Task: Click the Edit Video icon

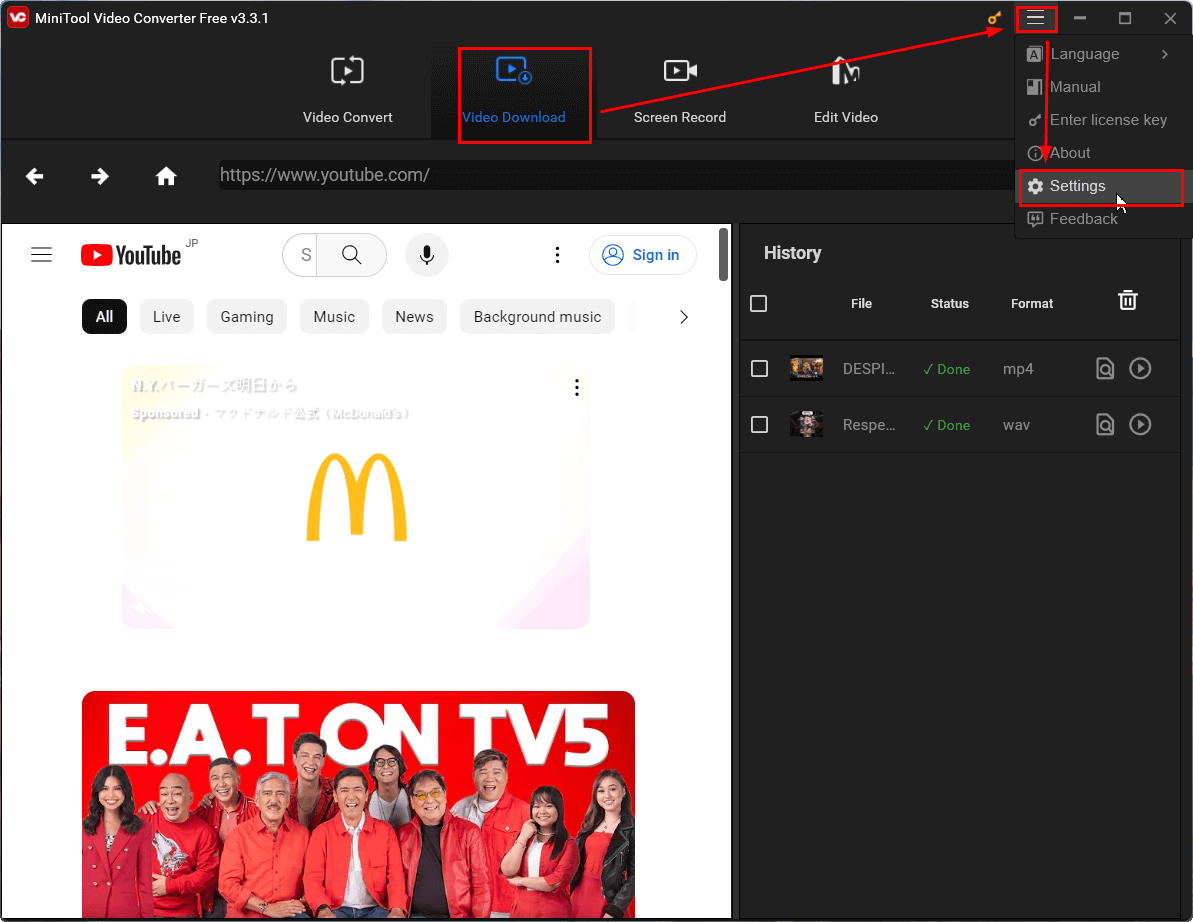Action: click(x=845, y=72)
